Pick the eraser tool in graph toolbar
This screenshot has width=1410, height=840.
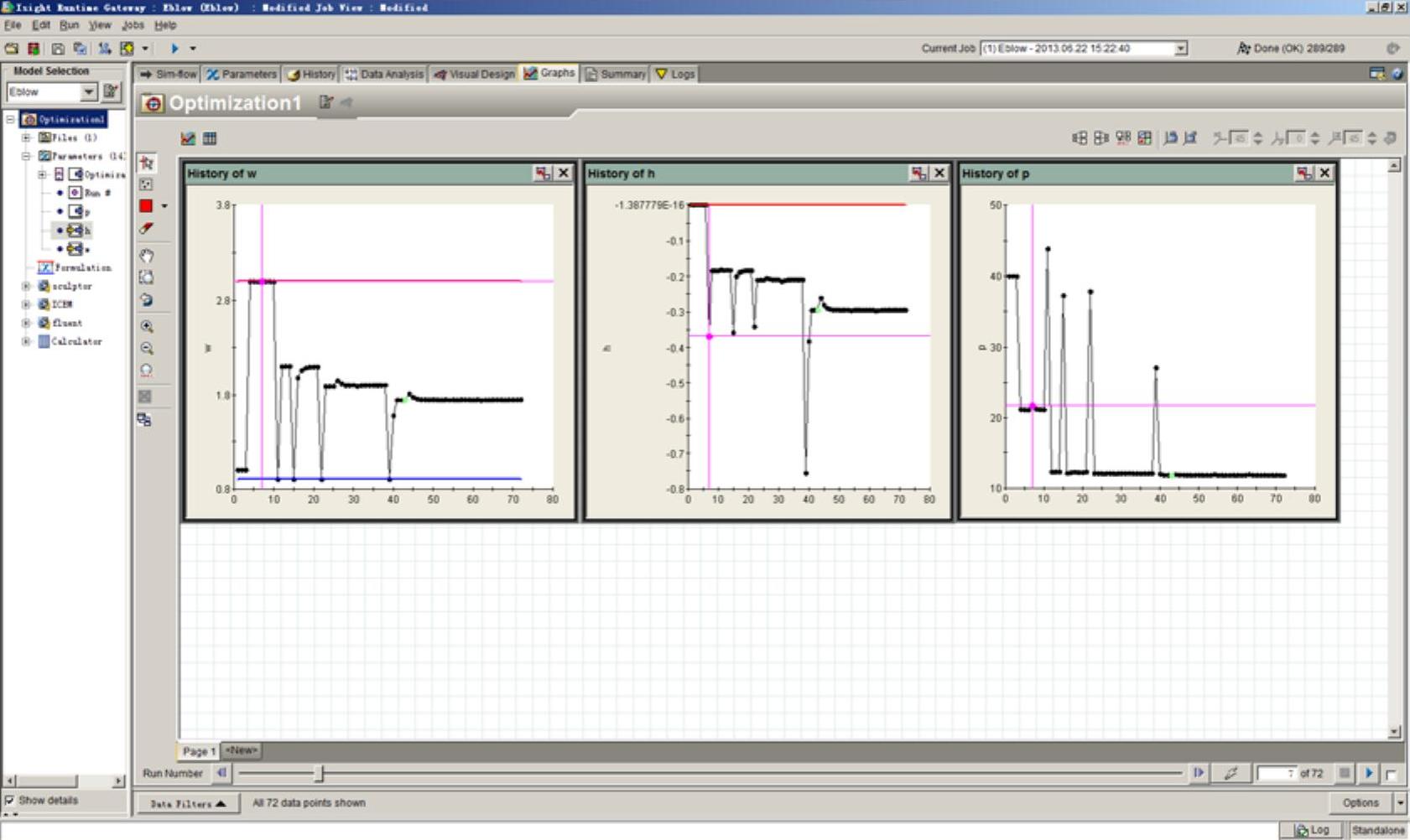pyautogui.click(x=147, y=228)
